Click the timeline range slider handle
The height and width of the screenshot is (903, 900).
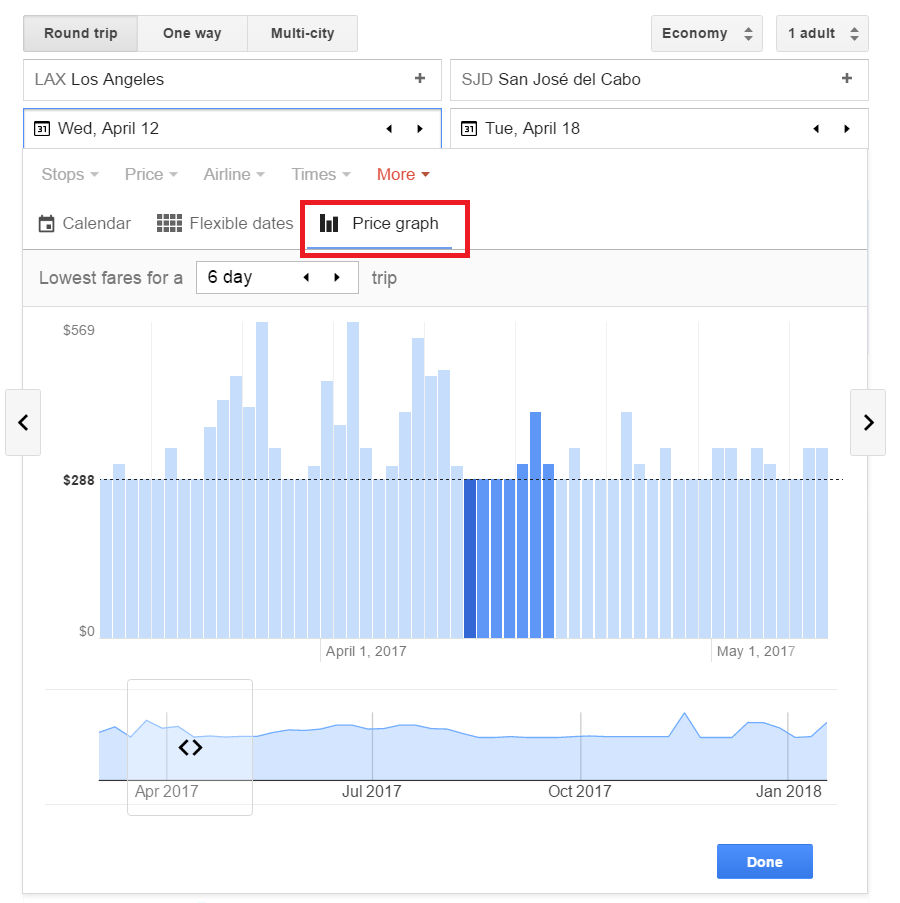(x=190, y=747)
